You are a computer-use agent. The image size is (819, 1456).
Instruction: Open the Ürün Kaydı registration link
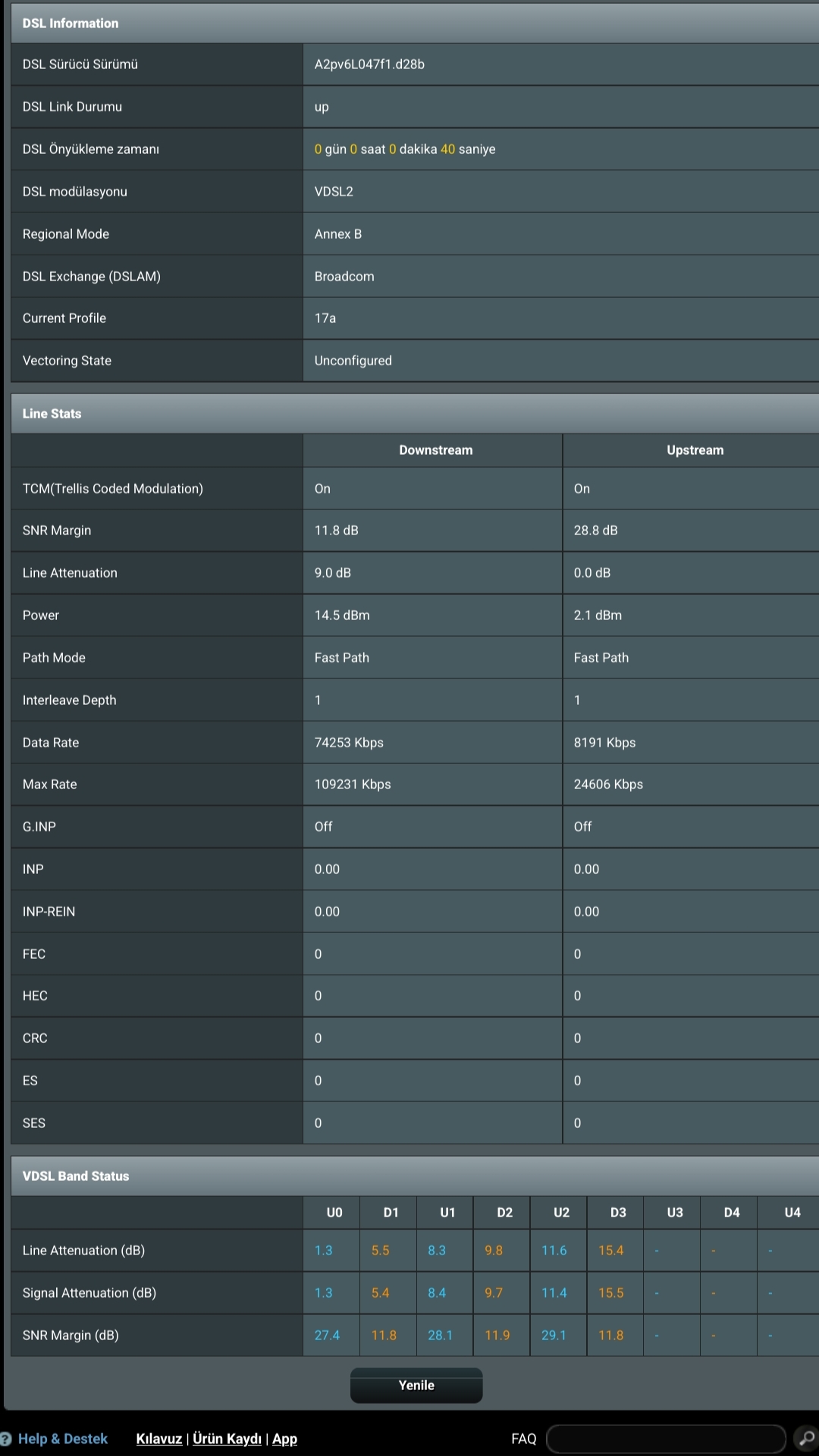pos(227,1439)
